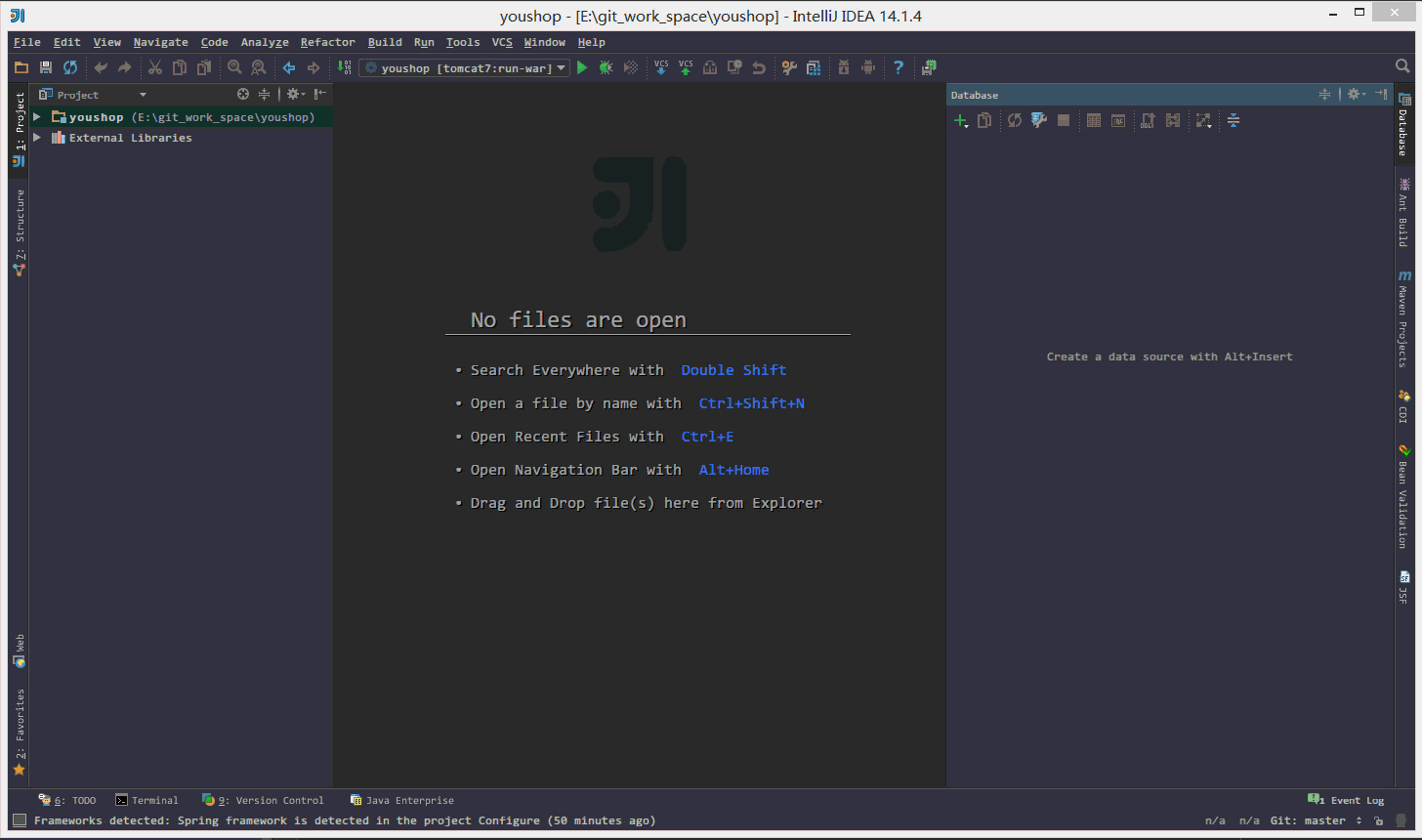The width and height of the screenshot is (1422, 840).
Task: Click the green Run button in toolbar
Action: (582, 67)
